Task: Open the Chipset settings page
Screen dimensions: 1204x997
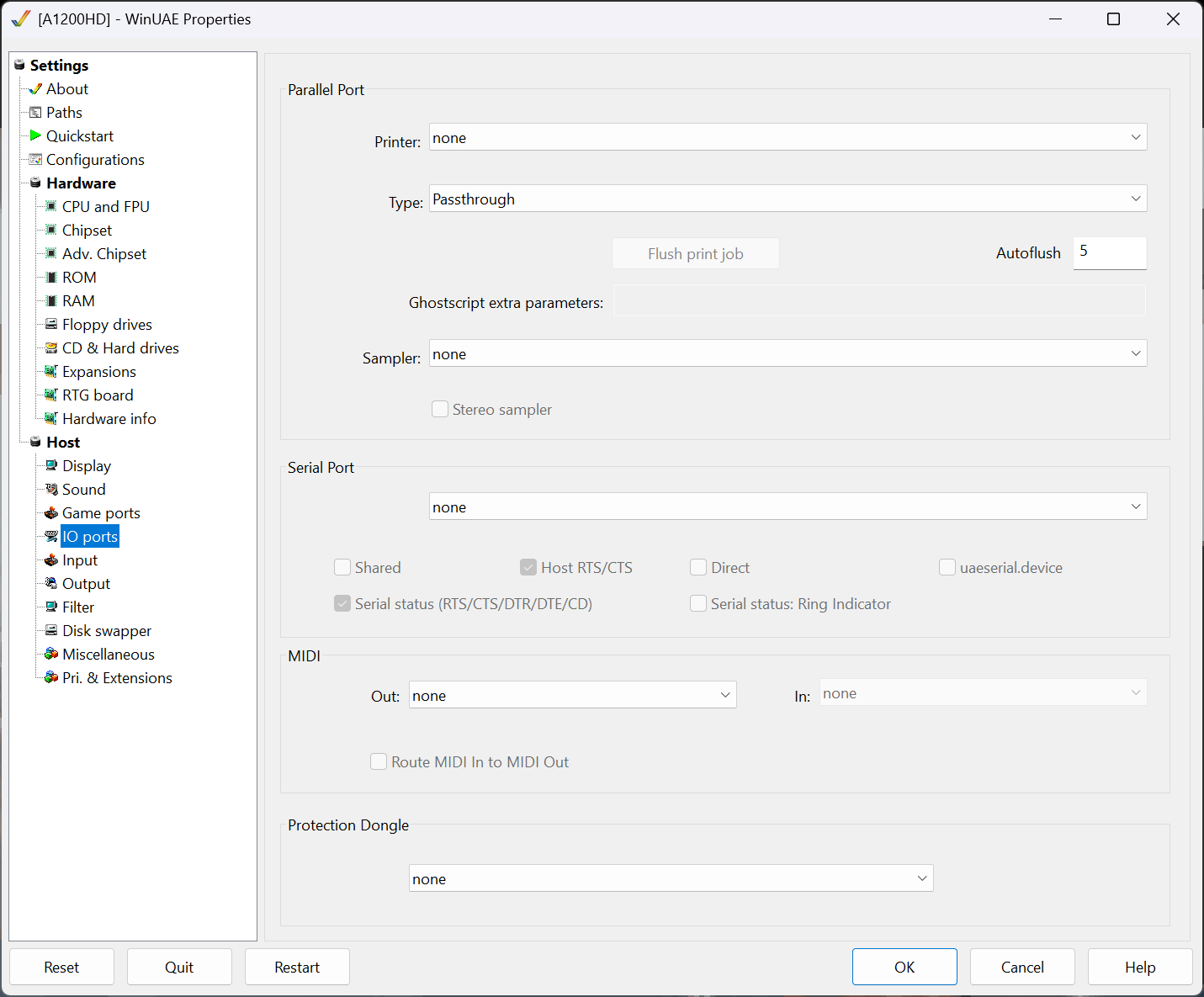Action: click(87, 230)
